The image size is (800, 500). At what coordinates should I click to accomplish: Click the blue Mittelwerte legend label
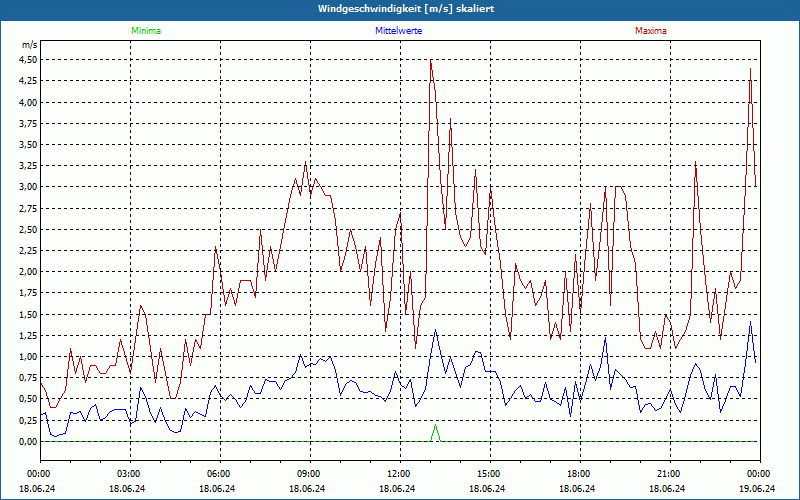coord(398,31)
